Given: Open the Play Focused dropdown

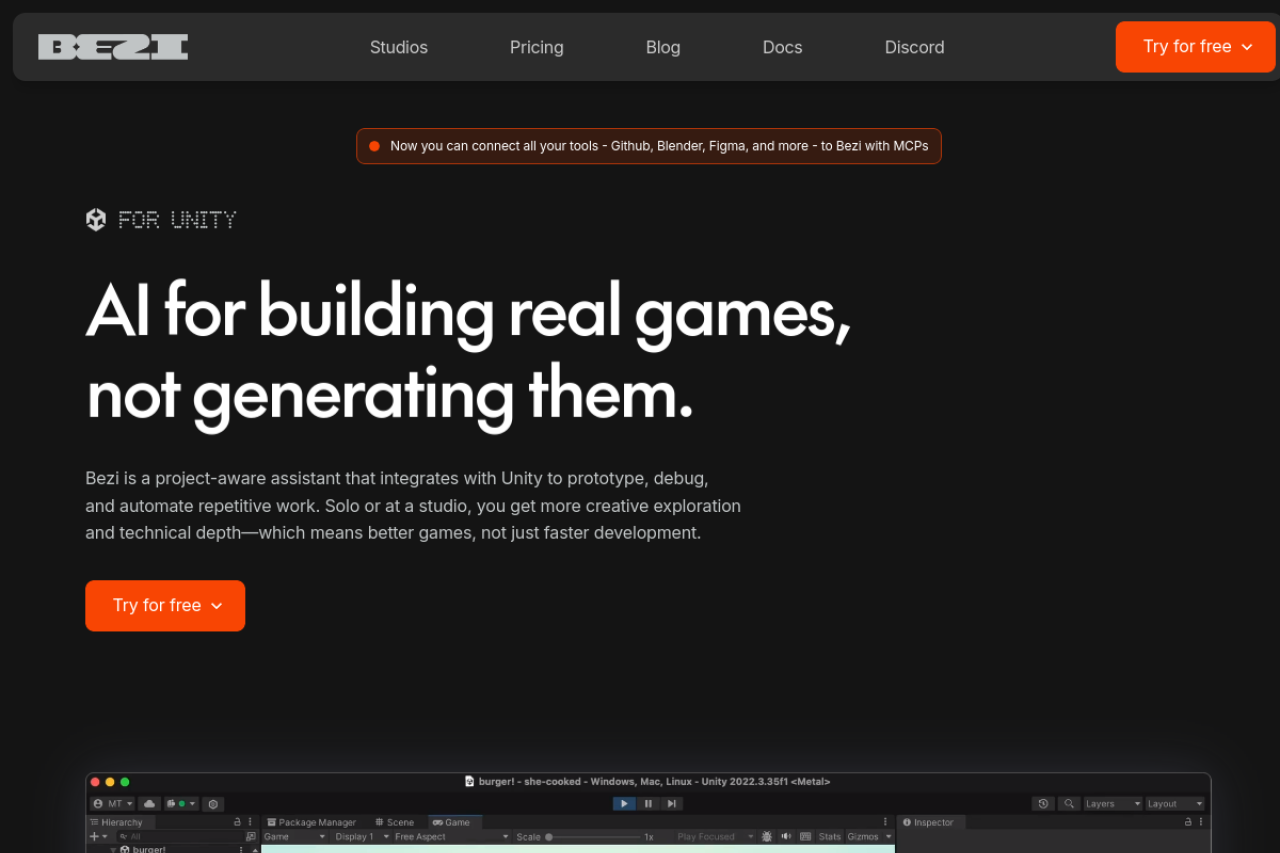Looking at the screenshot, I should coord(715,837).
